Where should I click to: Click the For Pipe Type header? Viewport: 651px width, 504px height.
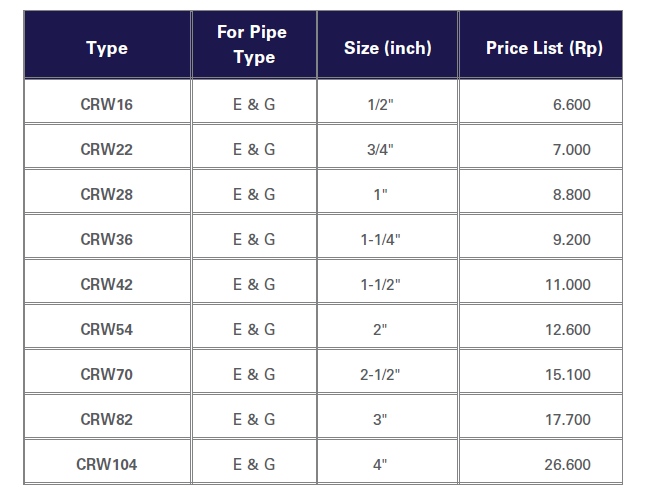pyautogui.click(x=252, y=44)
